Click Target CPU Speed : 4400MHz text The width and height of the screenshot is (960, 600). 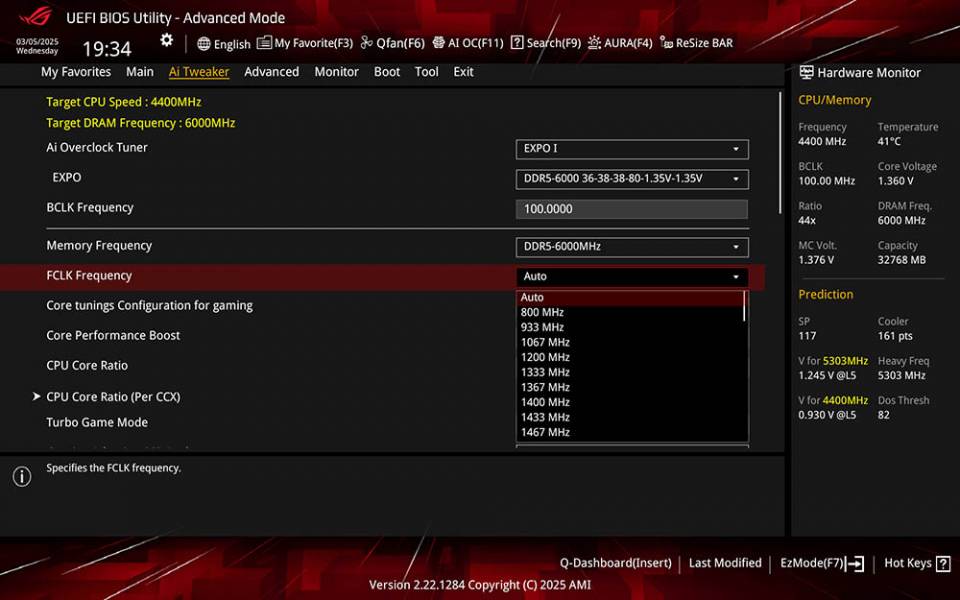[124, 102]
